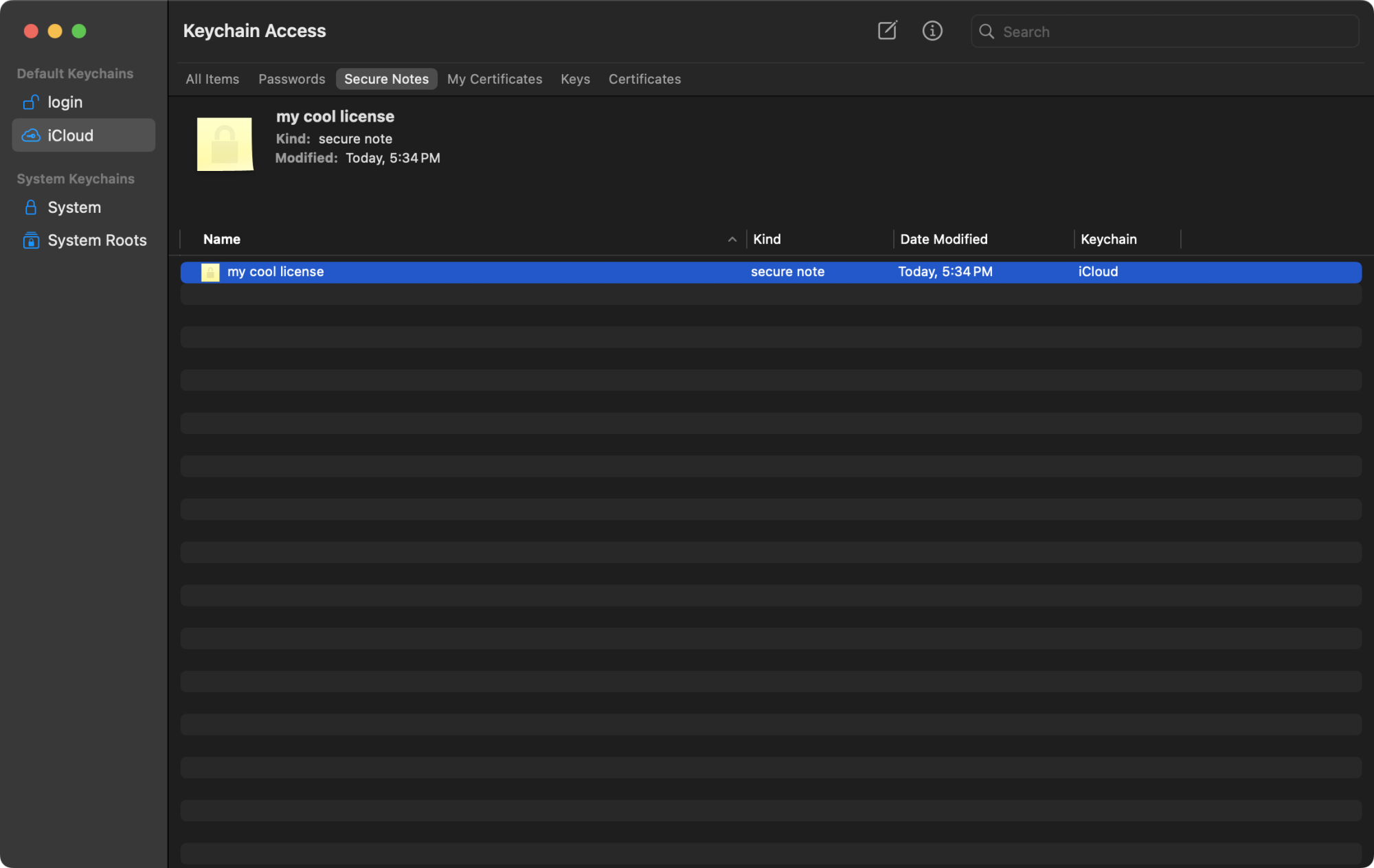The width and height of the screenshot is (1374, 868).
Task: Select the login keychain
Action: pos(83,102)
